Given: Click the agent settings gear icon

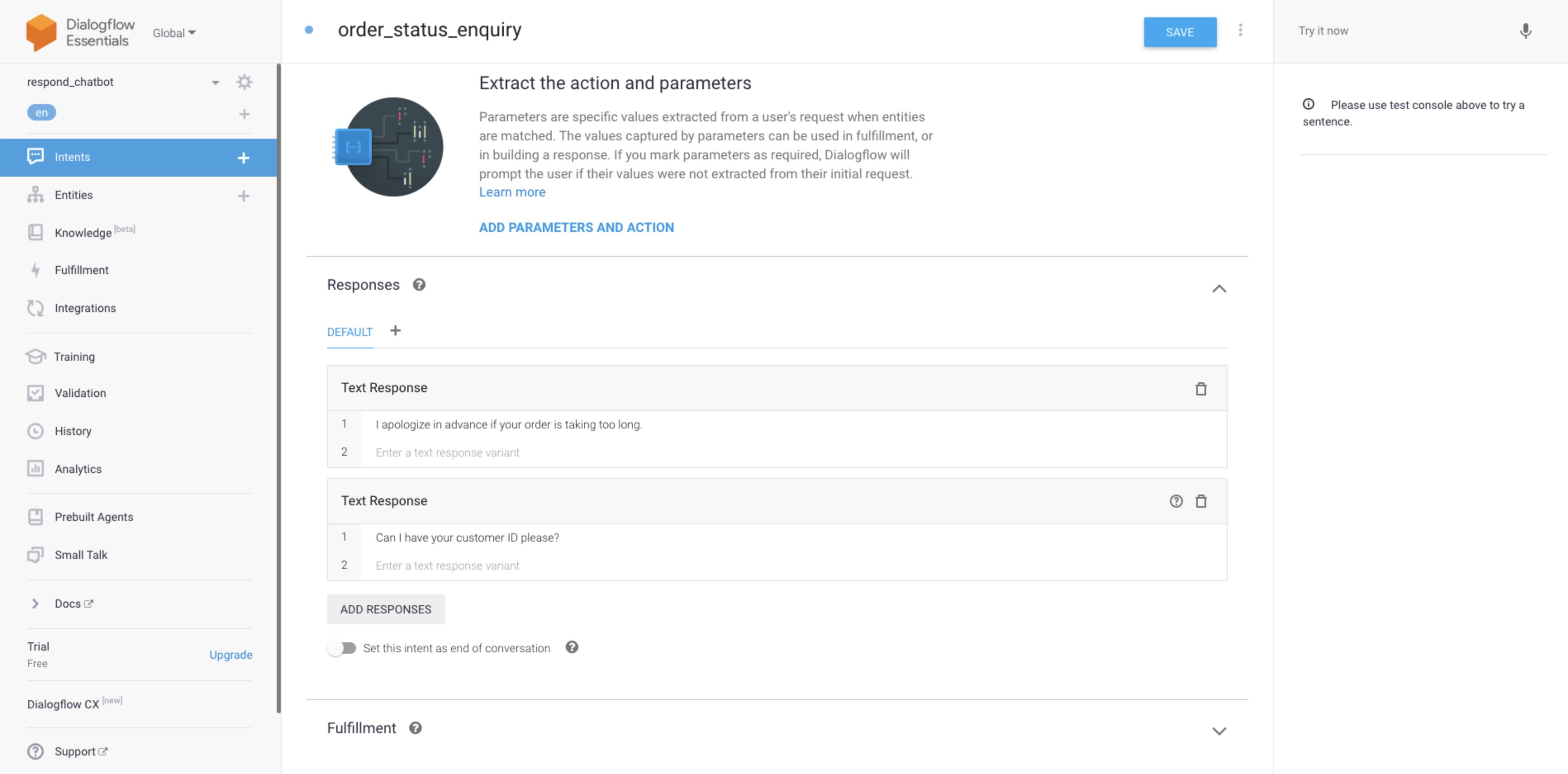Looking at the screenshot, I should coord(244,82).
